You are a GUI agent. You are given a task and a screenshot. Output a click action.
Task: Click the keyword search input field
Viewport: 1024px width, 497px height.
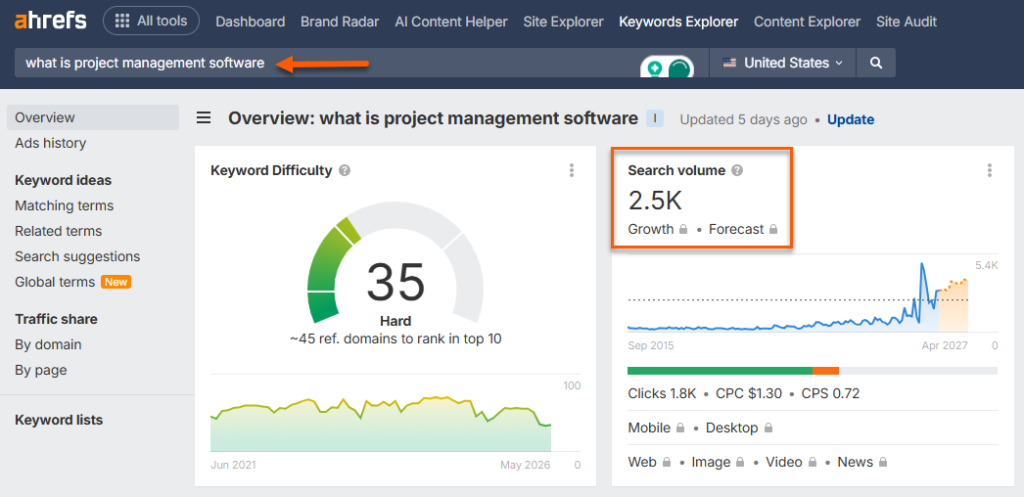(361, 63)
